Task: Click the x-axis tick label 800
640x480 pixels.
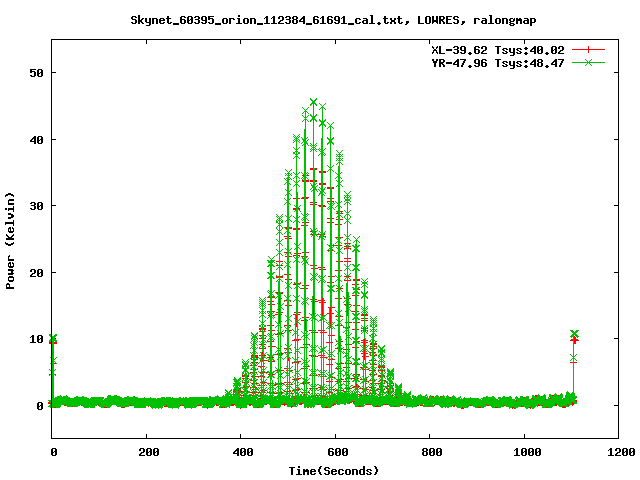Action: (432, 452)
